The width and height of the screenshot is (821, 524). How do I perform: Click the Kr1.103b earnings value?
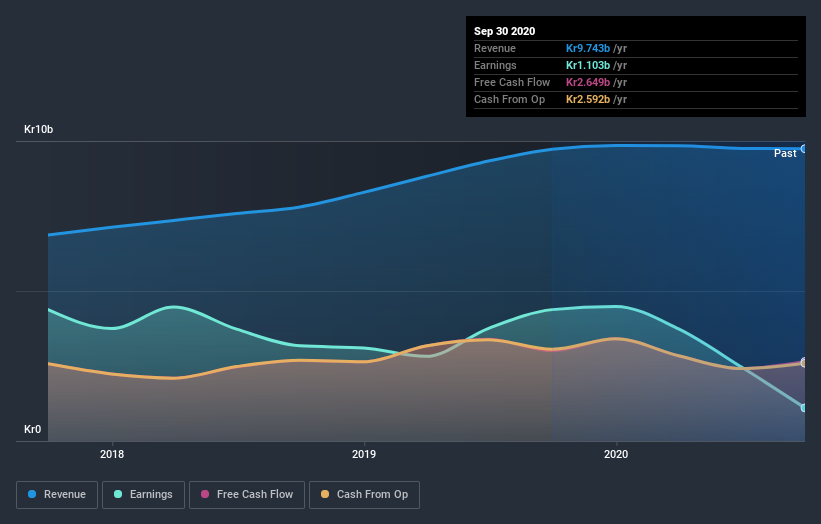(587, 65)
